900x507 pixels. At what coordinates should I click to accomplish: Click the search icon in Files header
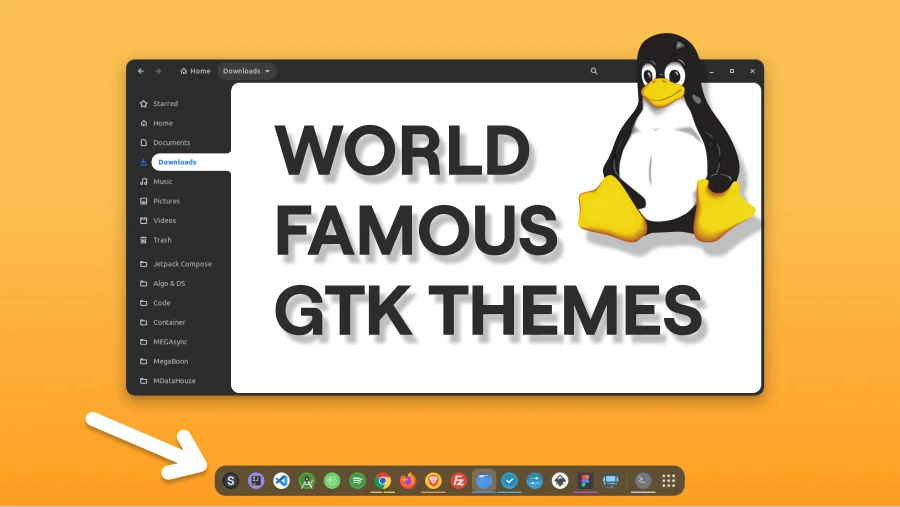click(594, 71)
